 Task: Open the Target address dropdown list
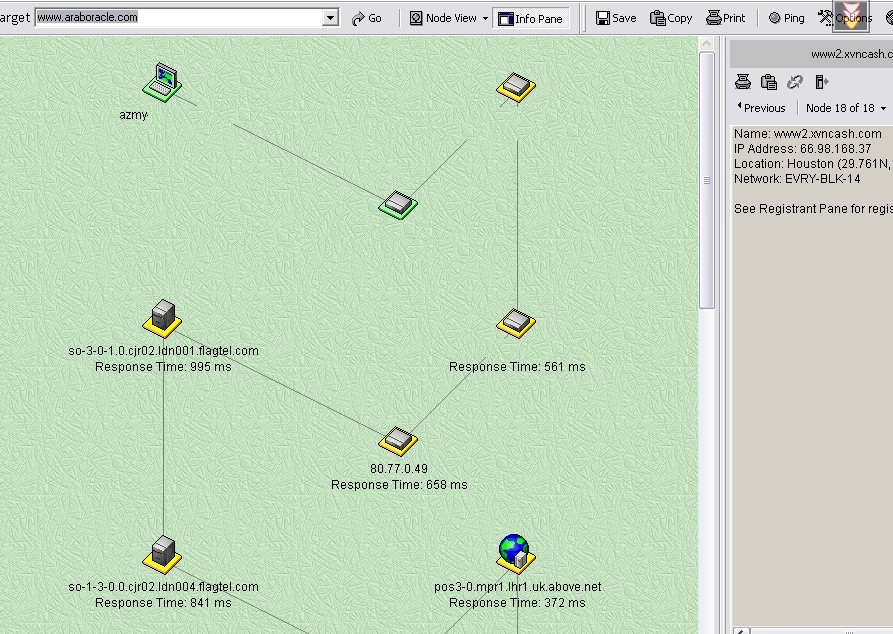point(331,18)
